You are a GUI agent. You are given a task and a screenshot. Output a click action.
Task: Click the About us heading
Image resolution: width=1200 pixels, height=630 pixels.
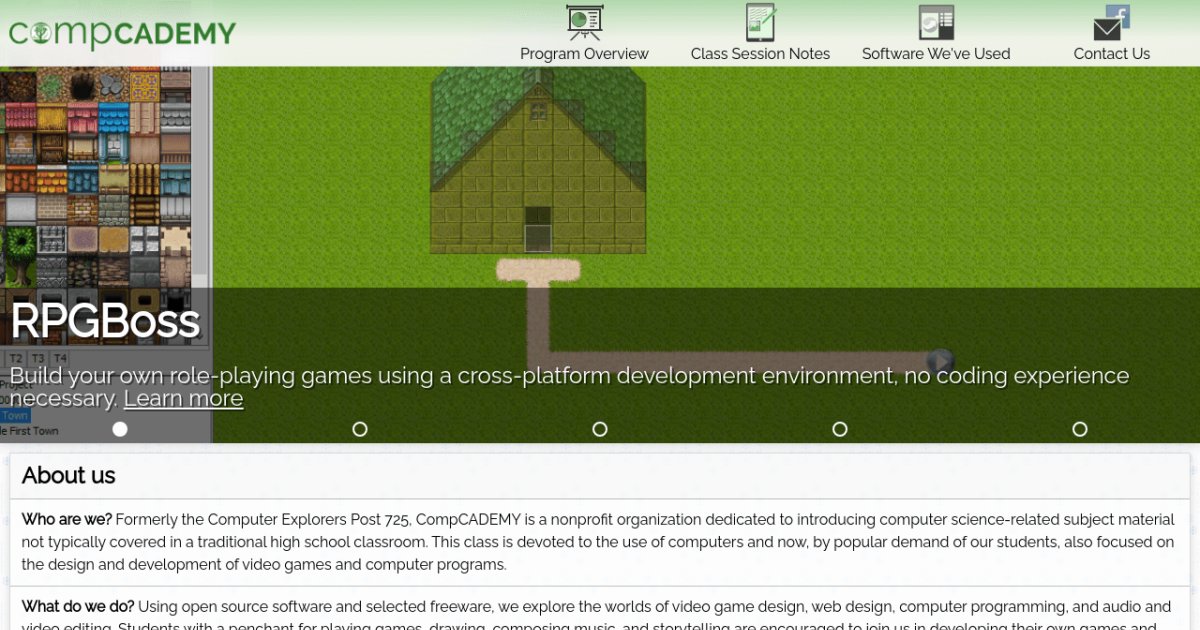(69, 475)
